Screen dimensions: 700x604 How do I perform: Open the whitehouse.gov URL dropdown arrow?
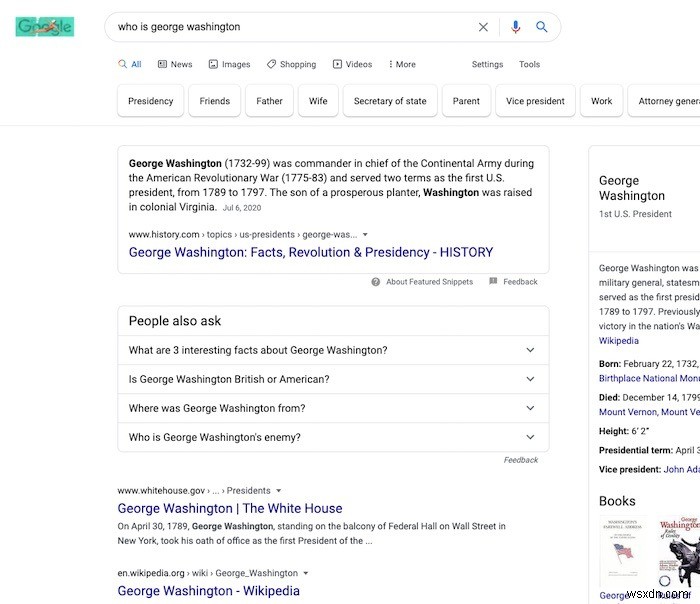(279, 491)
